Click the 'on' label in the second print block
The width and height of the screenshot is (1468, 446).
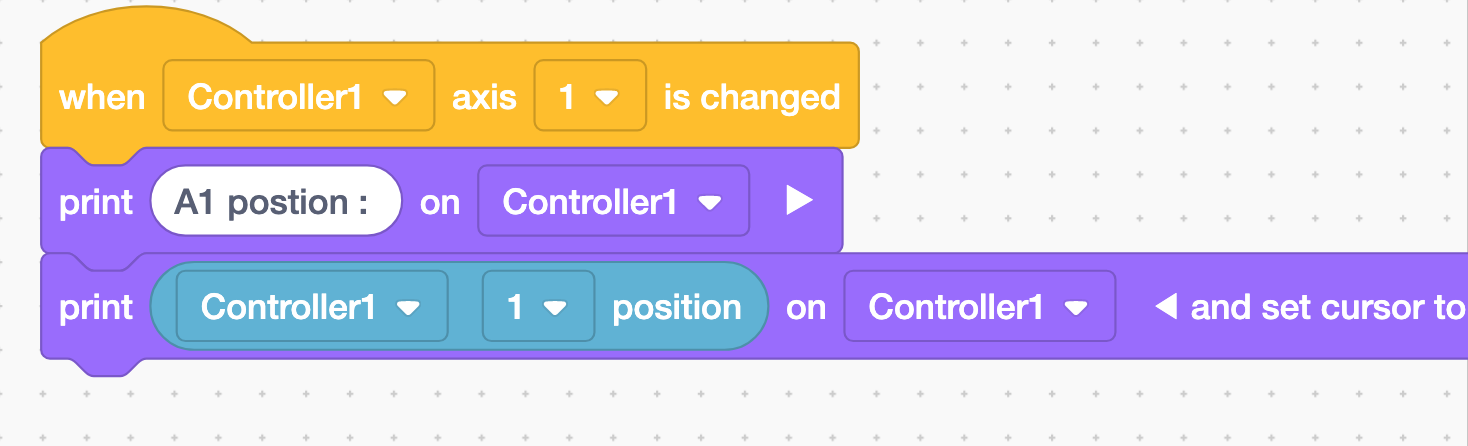pos(806,307)
